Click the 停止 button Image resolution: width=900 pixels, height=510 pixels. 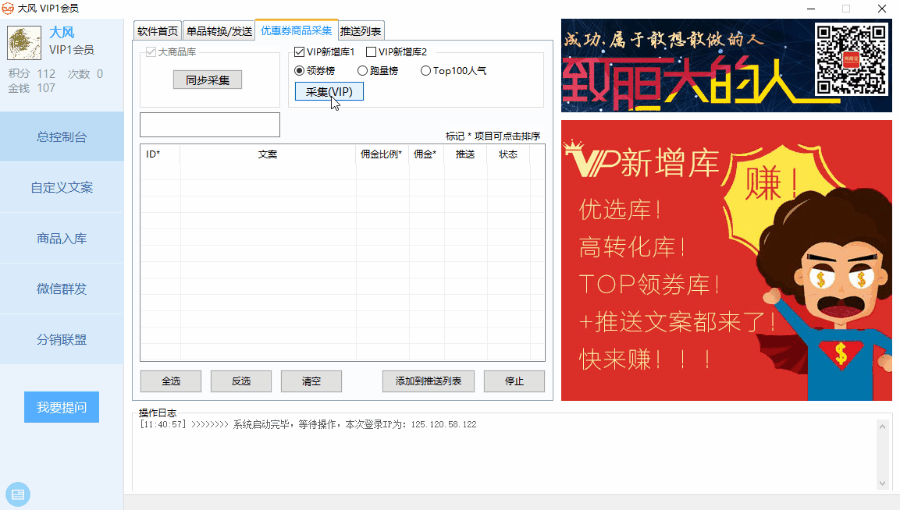[x=514, y=381]
